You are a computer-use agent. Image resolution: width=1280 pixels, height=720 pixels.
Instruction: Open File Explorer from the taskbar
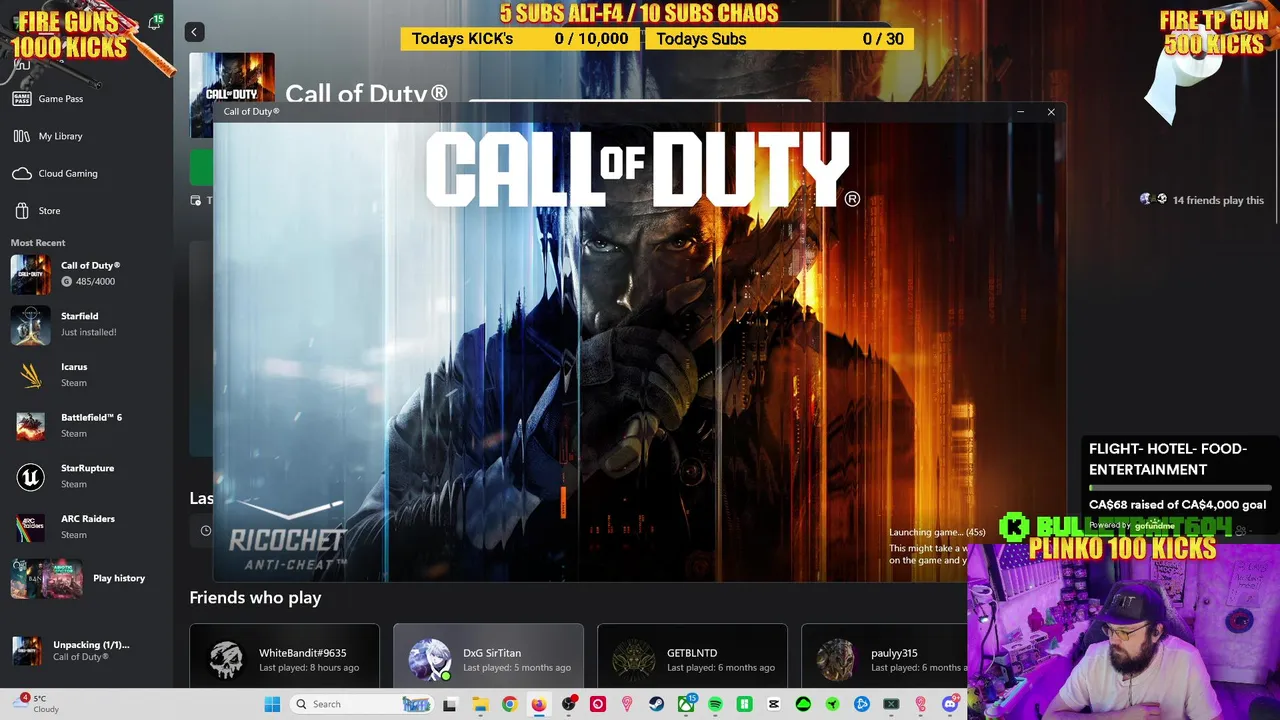coord(480,704)
